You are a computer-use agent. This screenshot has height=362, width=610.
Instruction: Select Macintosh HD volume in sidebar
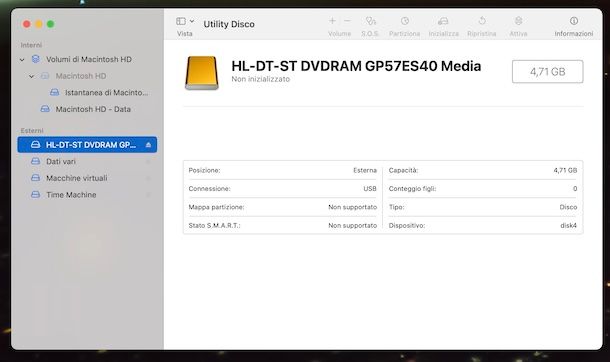coord(87,76)
